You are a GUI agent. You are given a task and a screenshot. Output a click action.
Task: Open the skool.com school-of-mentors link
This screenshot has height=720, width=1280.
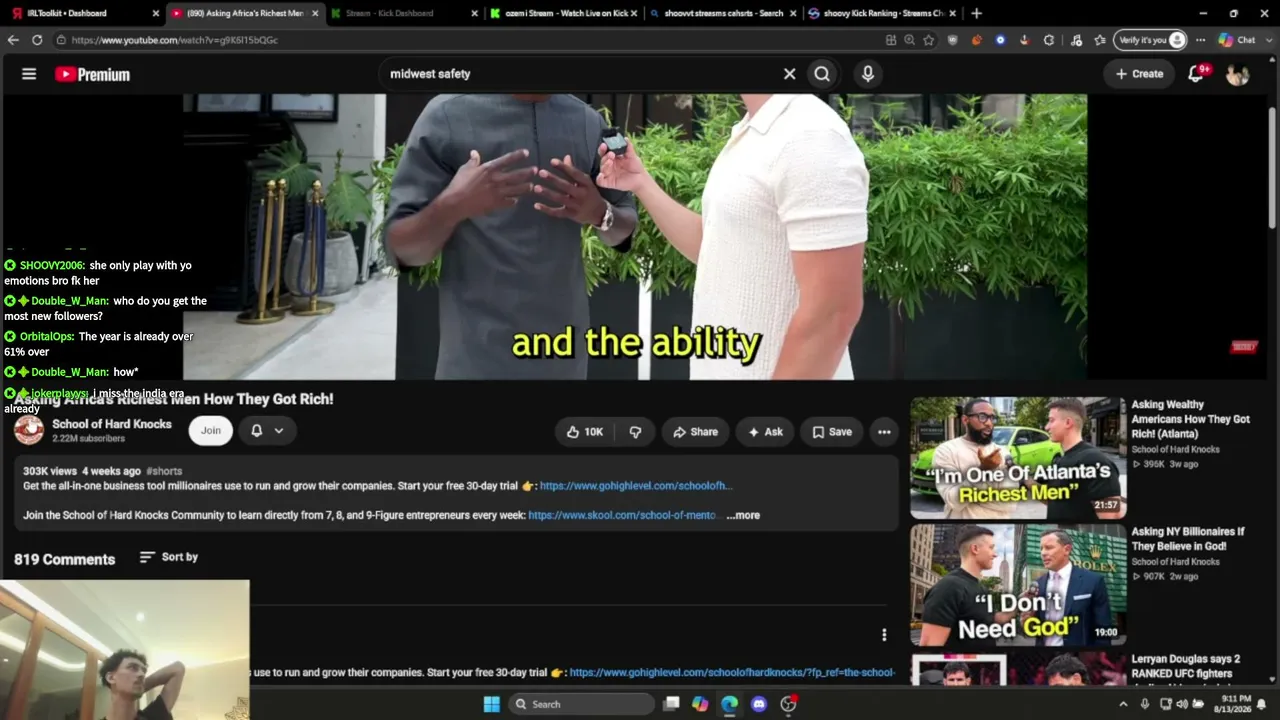(623, 515)
